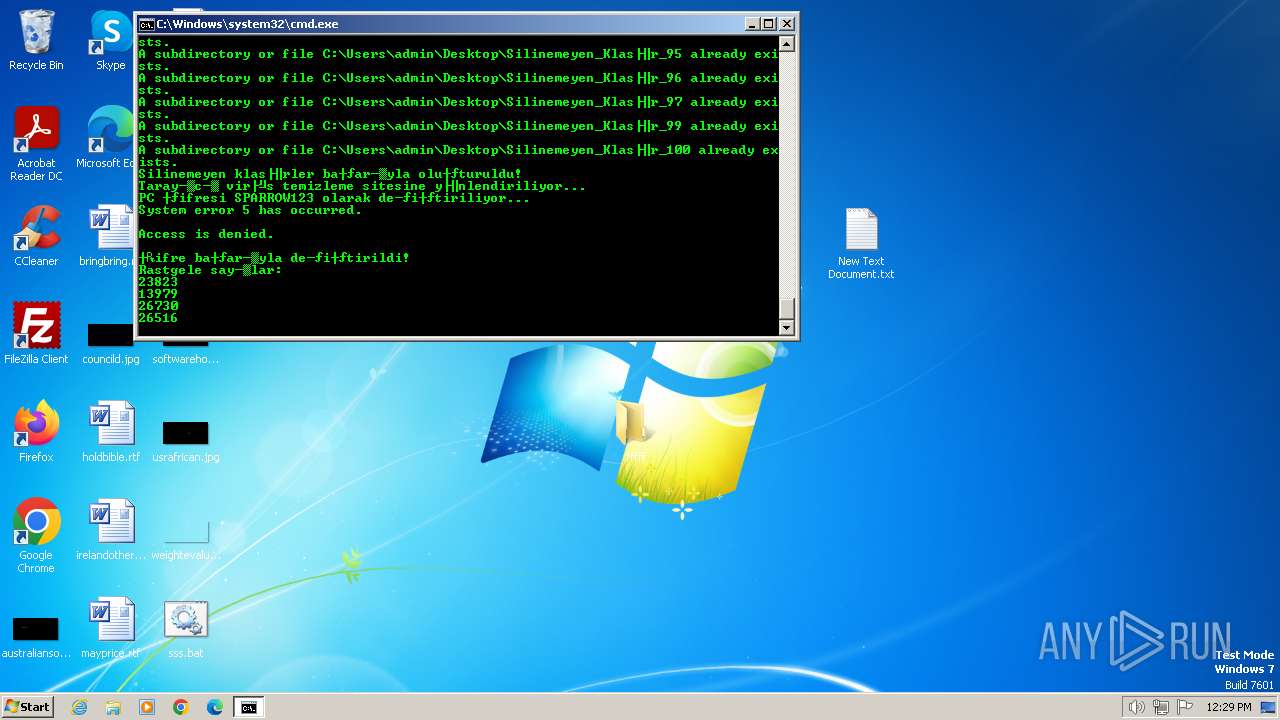
Task: Open Skype desktop shortcut
Action: (111, 40)
